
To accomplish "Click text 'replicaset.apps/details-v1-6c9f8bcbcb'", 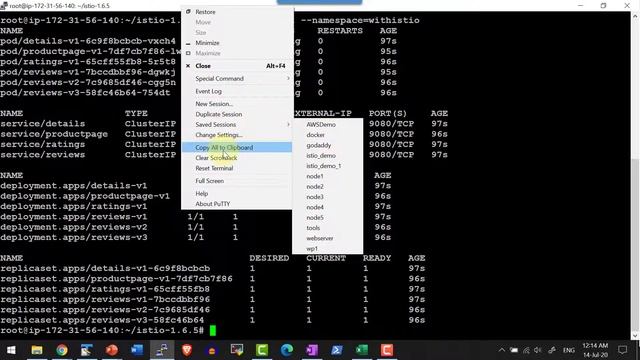I will tap(105, 269).
